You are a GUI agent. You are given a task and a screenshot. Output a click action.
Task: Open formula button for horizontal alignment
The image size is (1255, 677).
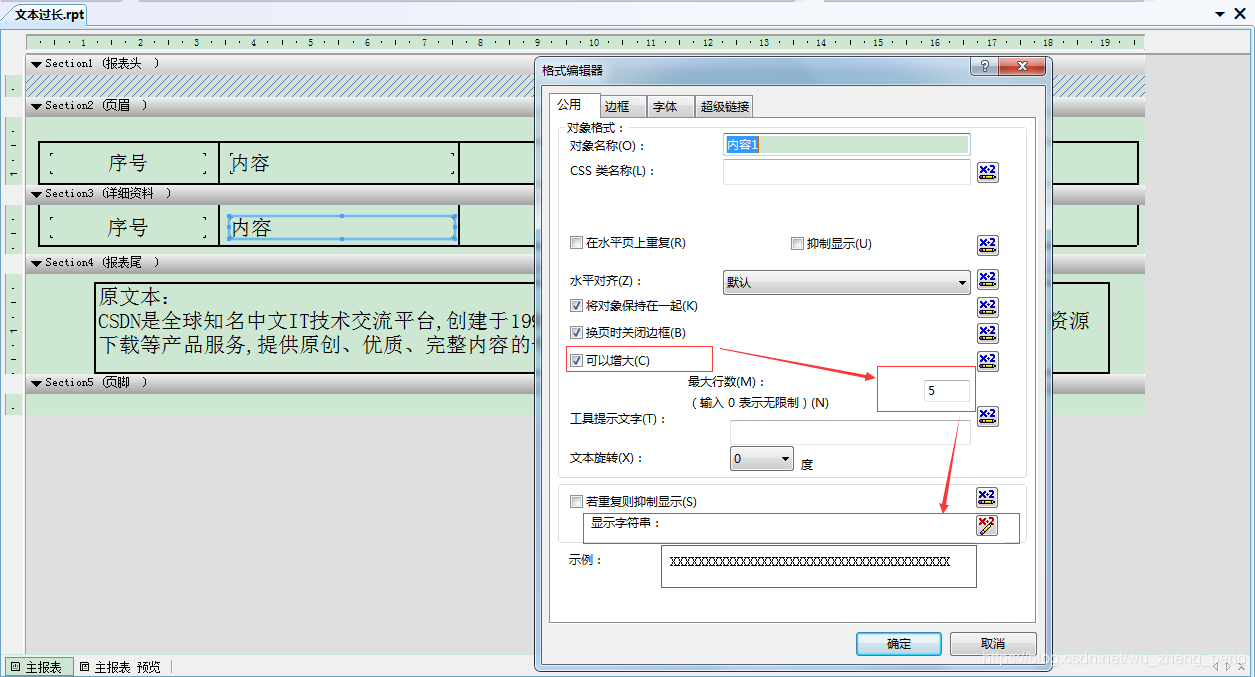click(x=987, y=279)
